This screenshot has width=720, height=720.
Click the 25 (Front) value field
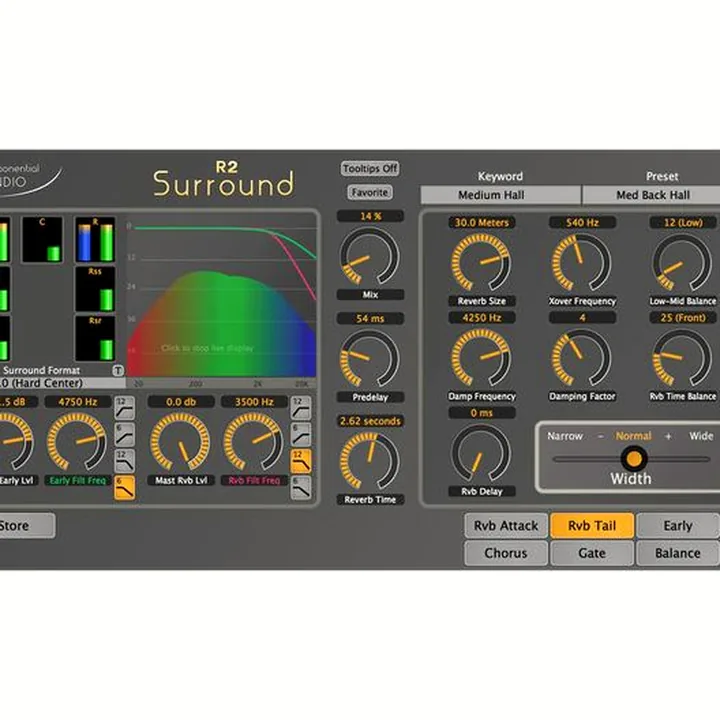tap(683, 318)
